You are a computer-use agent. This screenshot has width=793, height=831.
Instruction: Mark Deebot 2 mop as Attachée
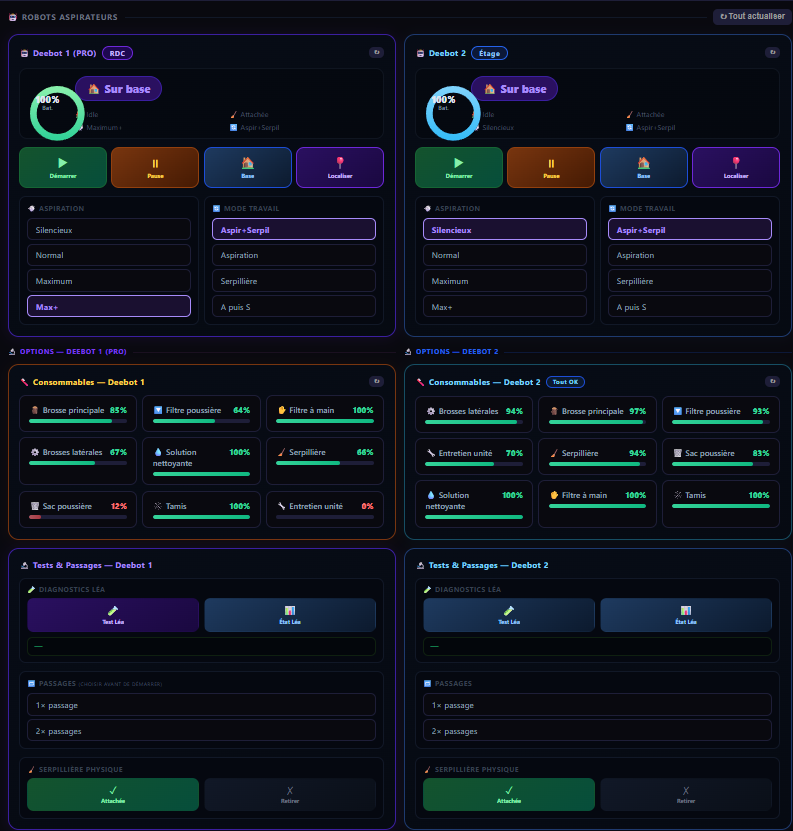click(x=509, y=794)
